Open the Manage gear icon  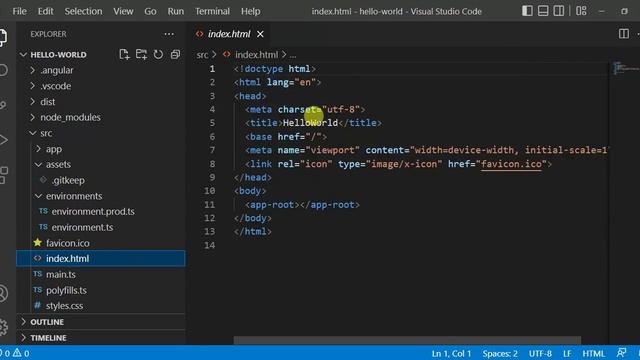3,327
